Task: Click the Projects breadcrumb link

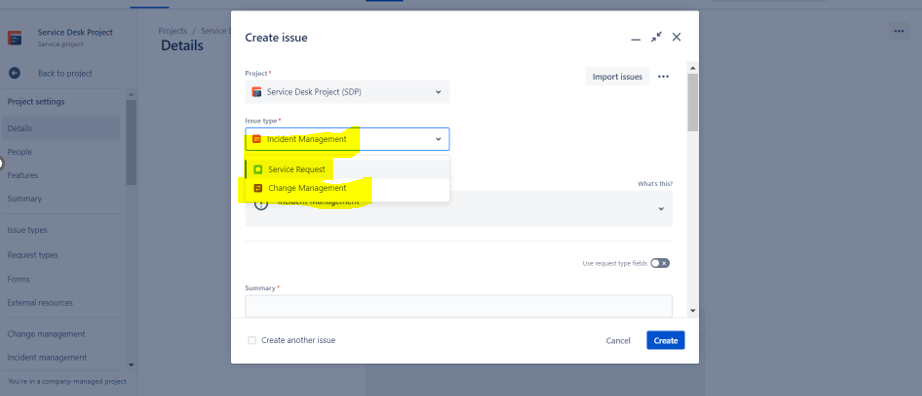Action: pyautogui.click(x=173, y=31)
